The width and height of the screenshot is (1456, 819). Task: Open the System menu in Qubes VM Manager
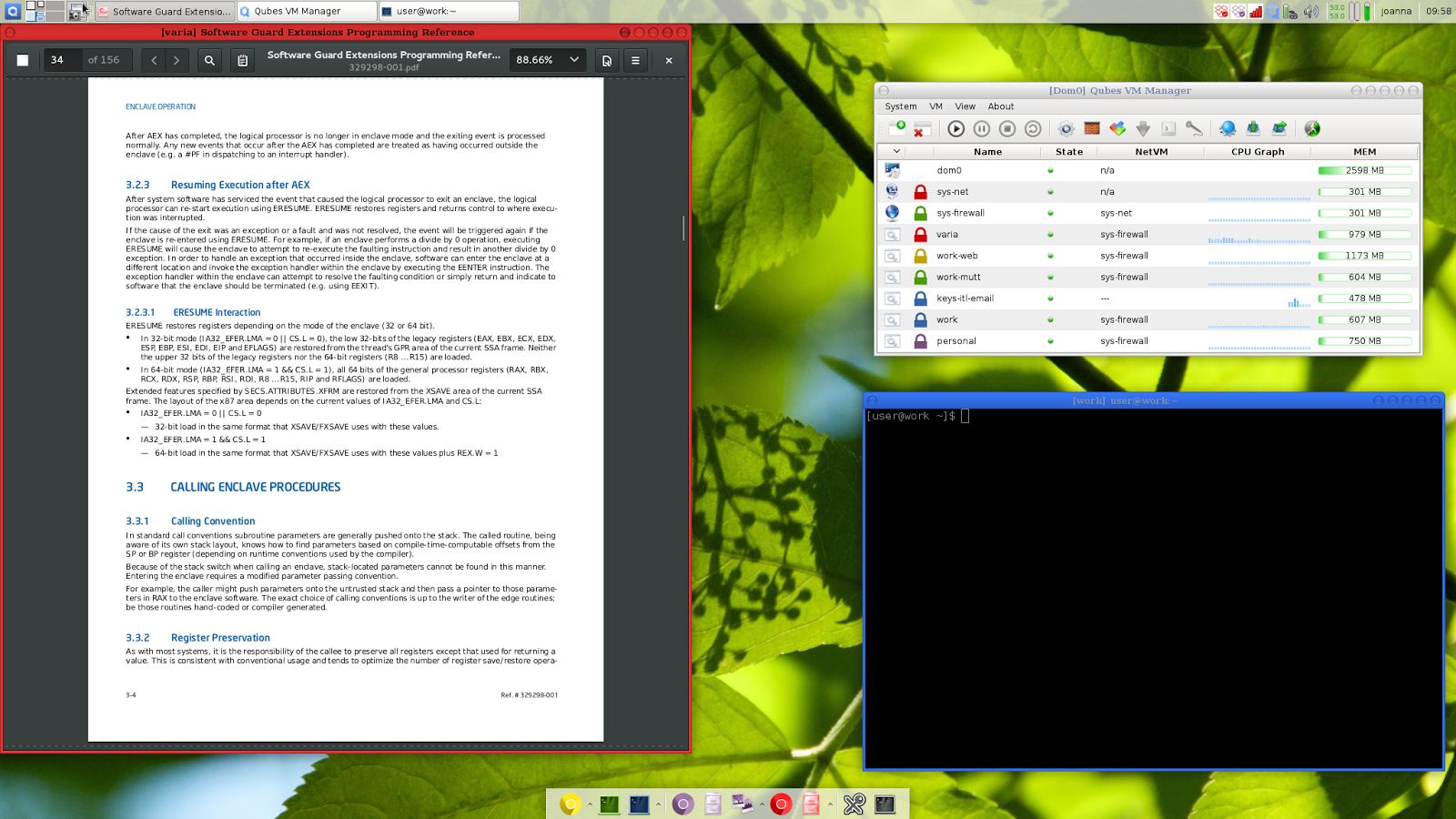(900, 106)
